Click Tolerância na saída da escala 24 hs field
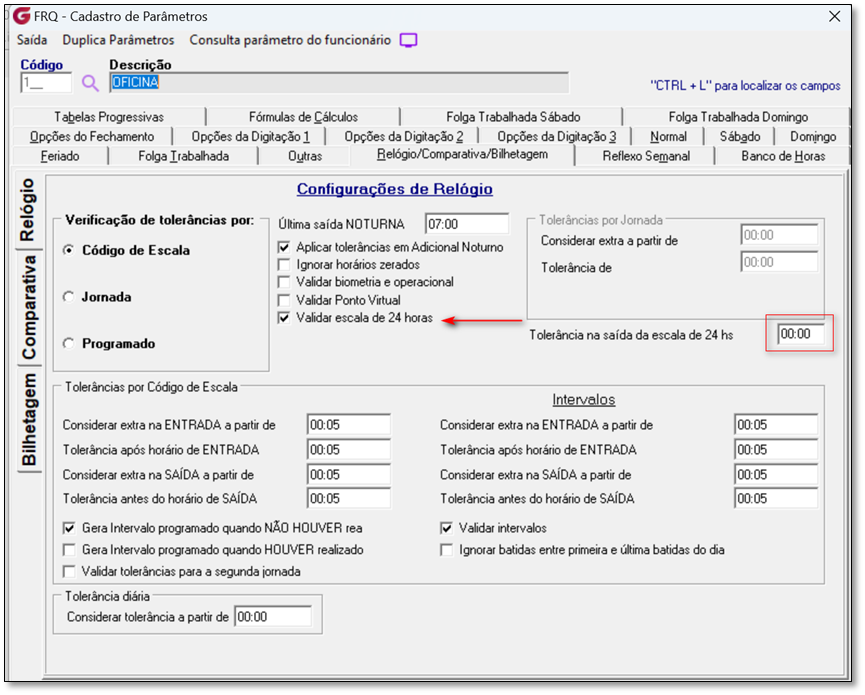Image resolution: width=865 pixels, height=695 pixels. pos(800,334)
